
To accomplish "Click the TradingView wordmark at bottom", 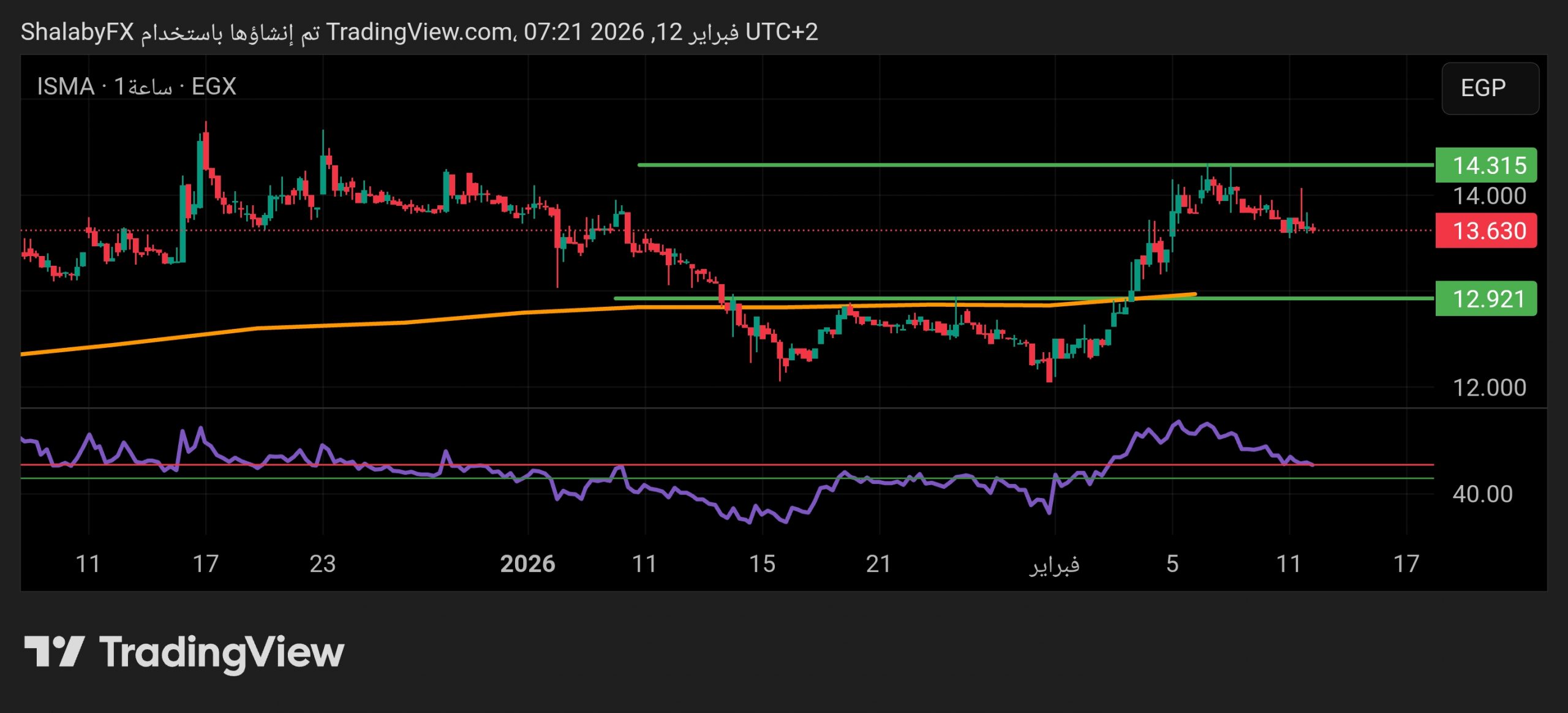I will tap(222, 653).
